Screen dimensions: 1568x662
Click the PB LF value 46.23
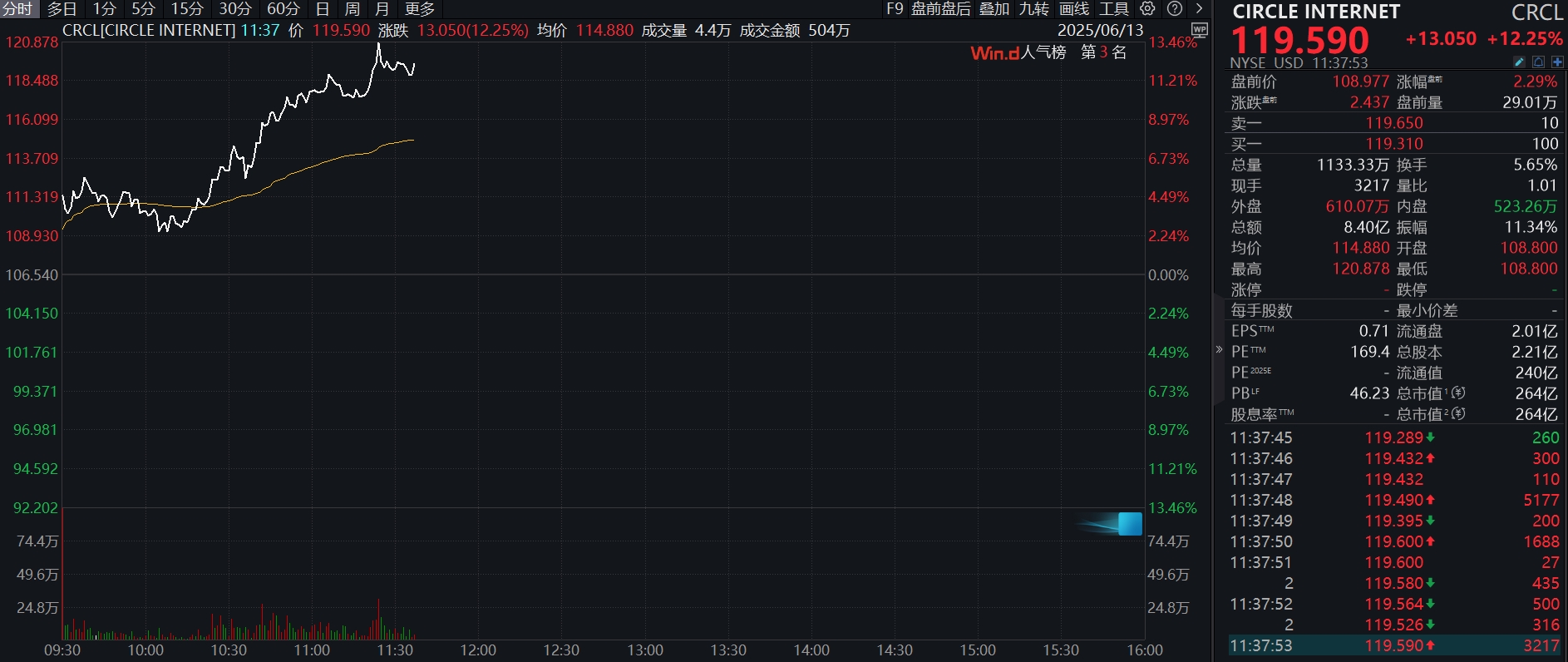pos(1369,393)
